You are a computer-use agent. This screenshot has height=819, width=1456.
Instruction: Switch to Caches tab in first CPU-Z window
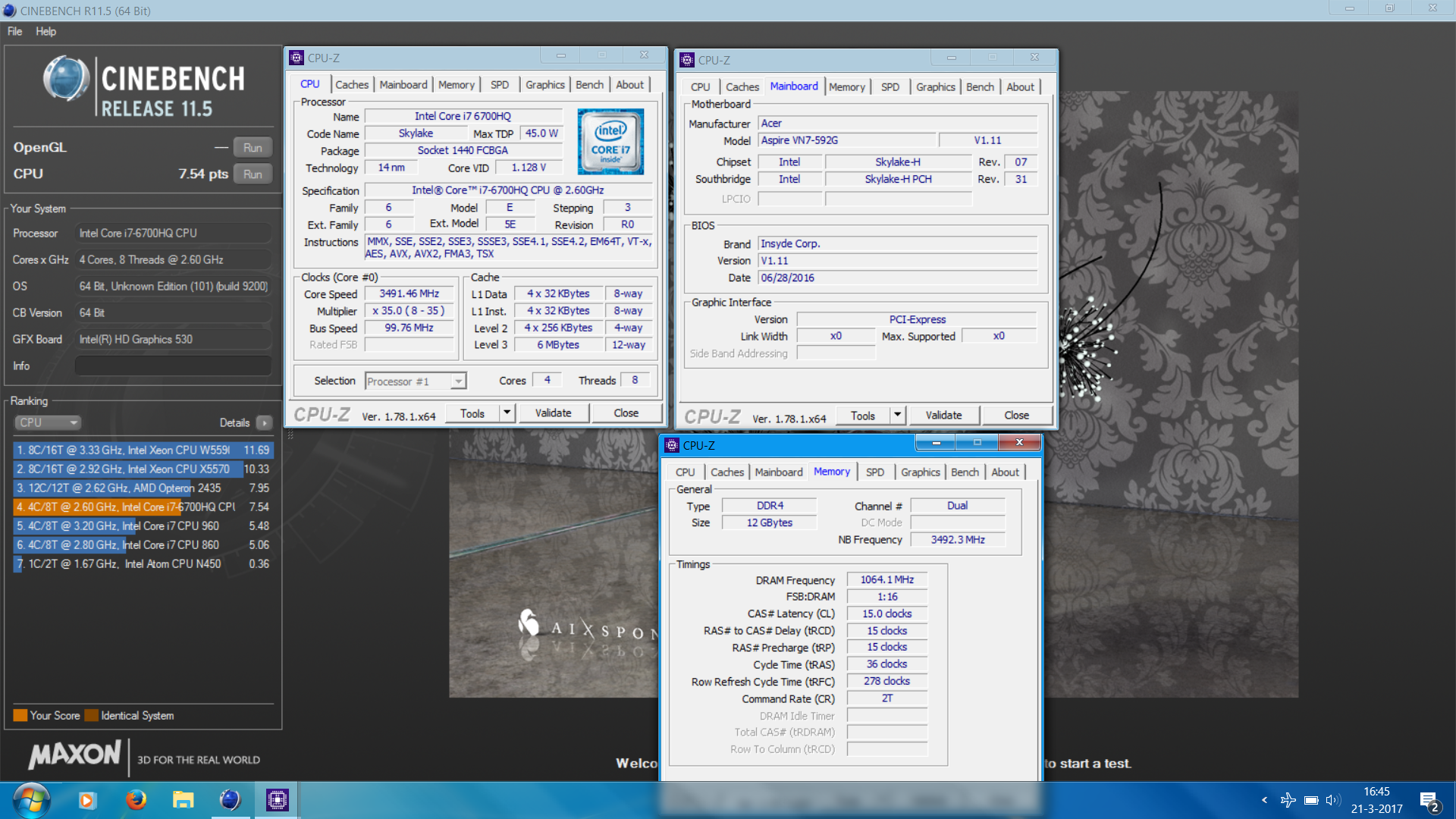(352, 84)
